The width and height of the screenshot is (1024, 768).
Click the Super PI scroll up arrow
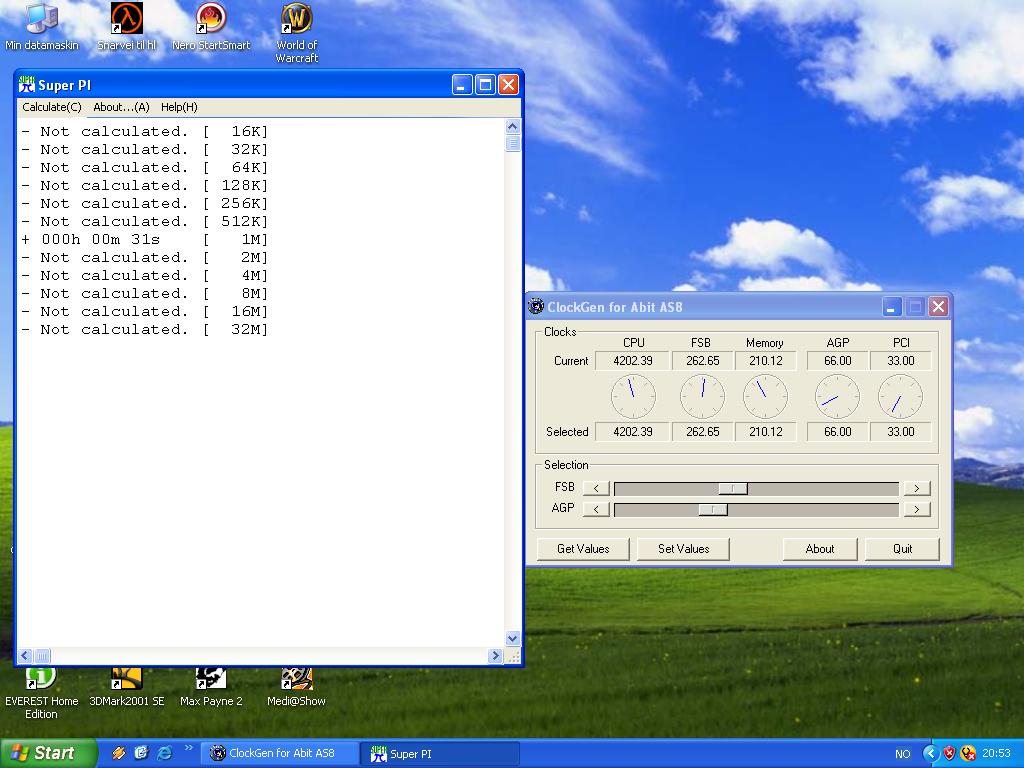click(x=513, y=127)
